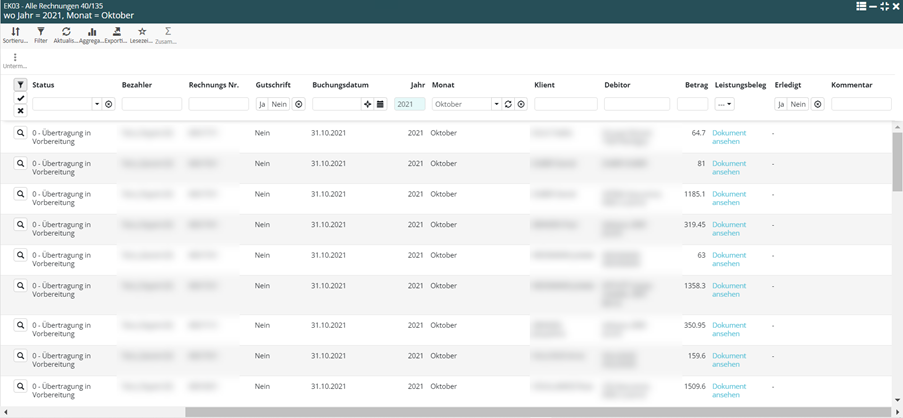Click magnifier icon on first invoice row

coord(20,133)
